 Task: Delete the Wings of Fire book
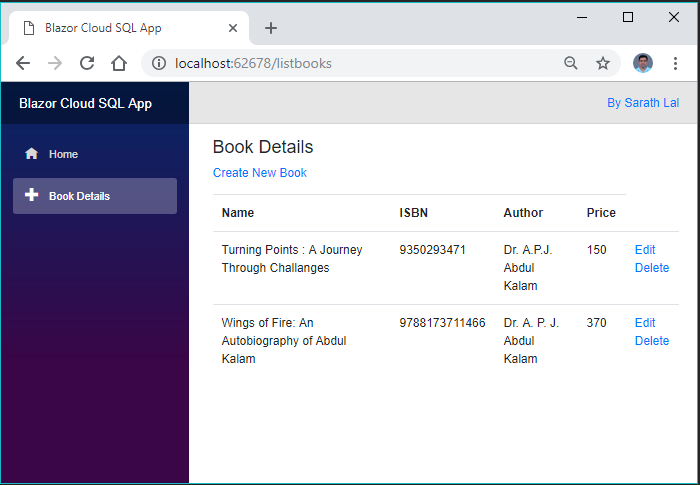tap(652, 341)
